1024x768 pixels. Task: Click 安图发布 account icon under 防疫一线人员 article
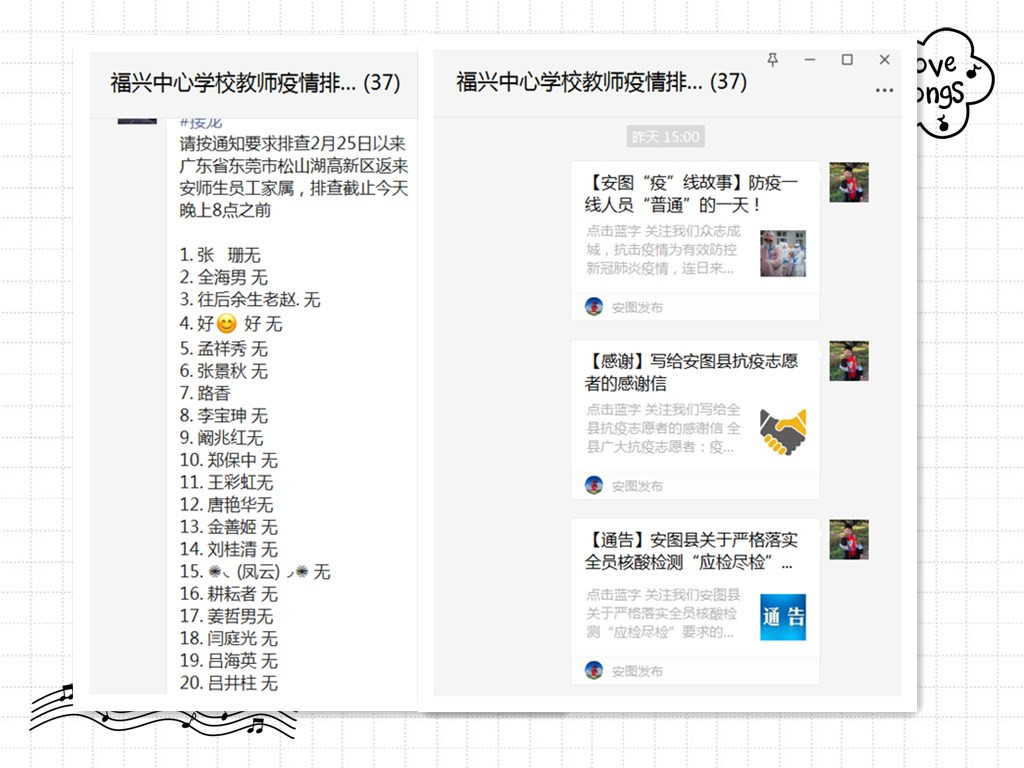(594, 307)
